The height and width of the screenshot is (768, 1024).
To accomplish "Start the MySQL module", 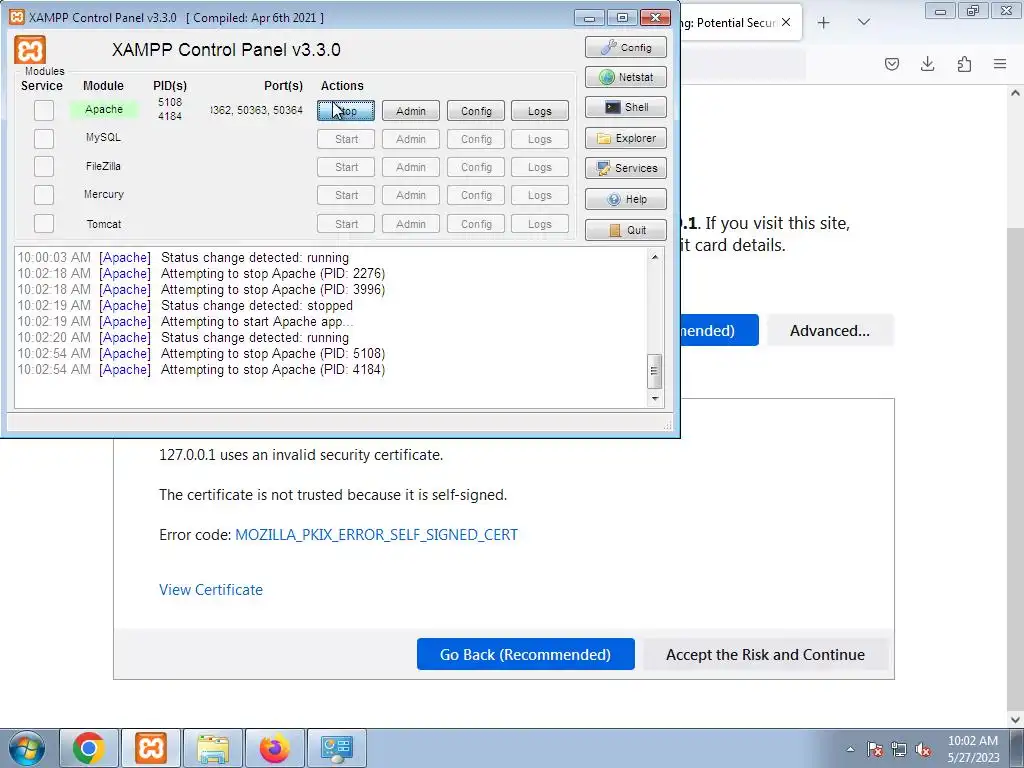I will click(346, 139).
